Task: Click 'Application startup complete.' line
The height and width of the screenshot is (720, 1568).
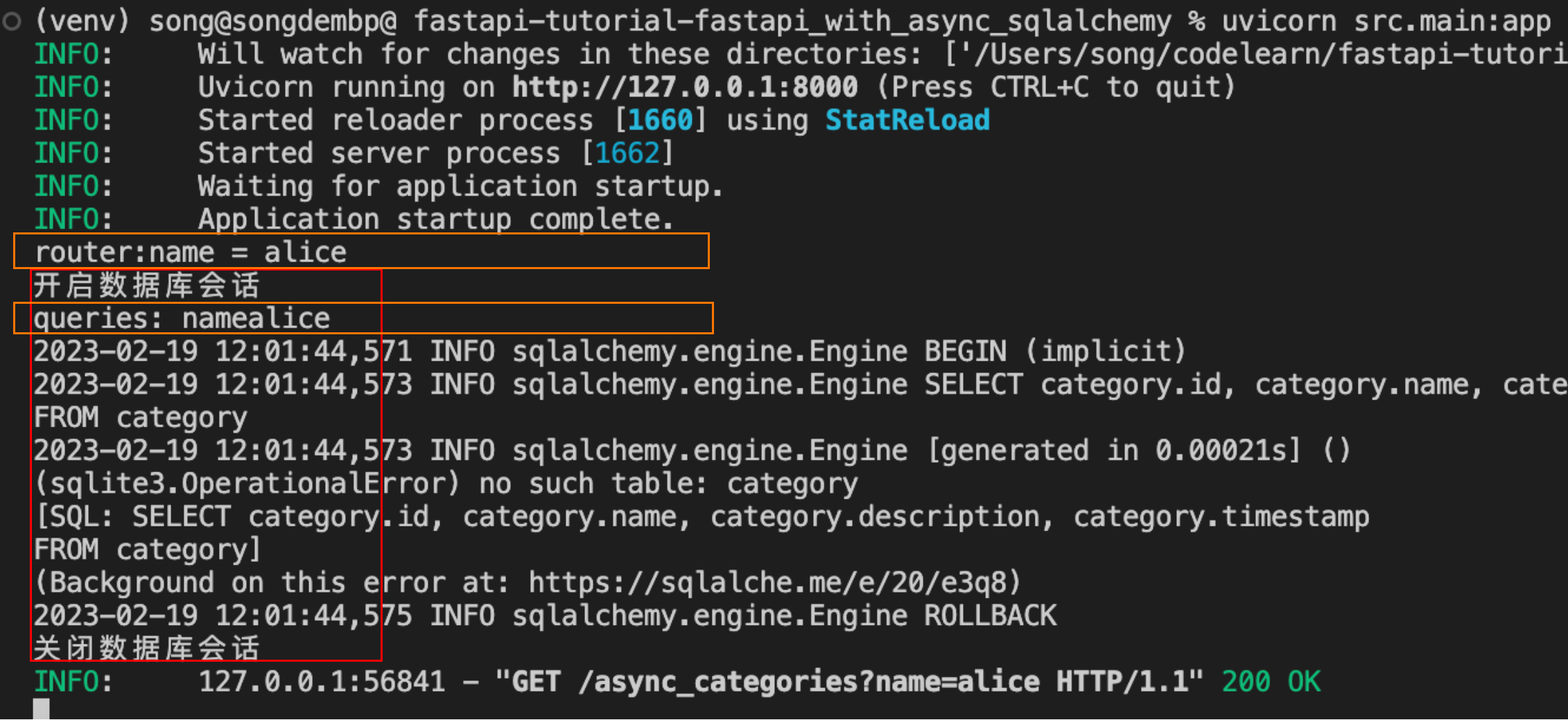Action: [435, 219]
